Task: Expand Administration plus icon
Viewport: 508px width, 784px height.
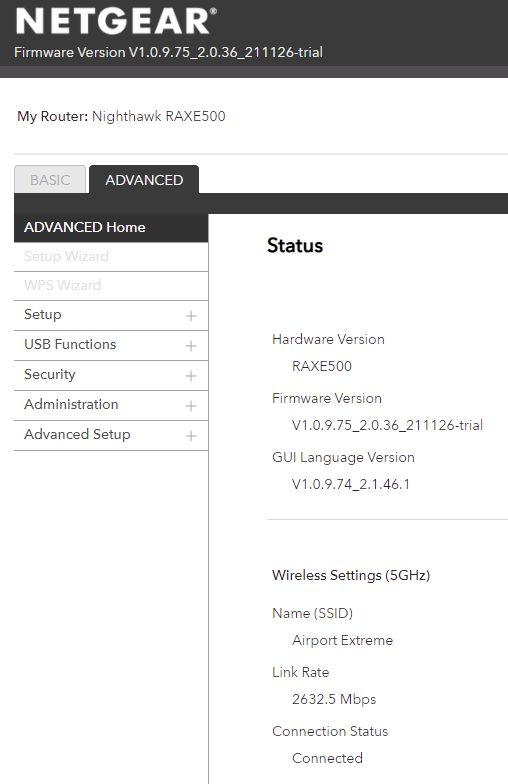Action: 190,406
